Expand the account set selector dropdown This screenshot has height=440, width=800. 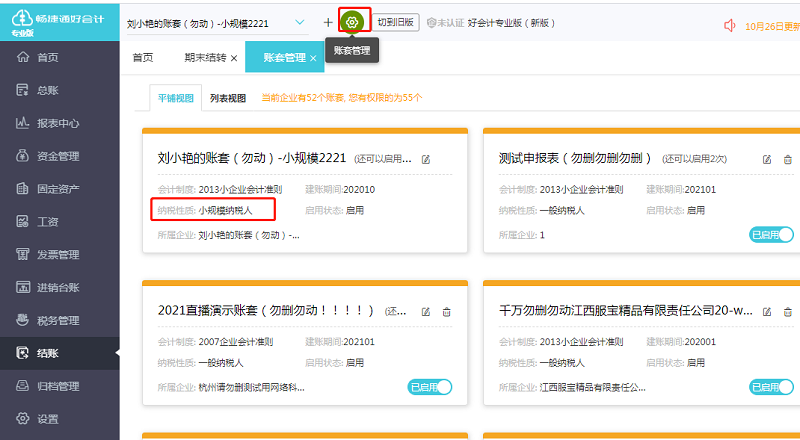point(299,22)
